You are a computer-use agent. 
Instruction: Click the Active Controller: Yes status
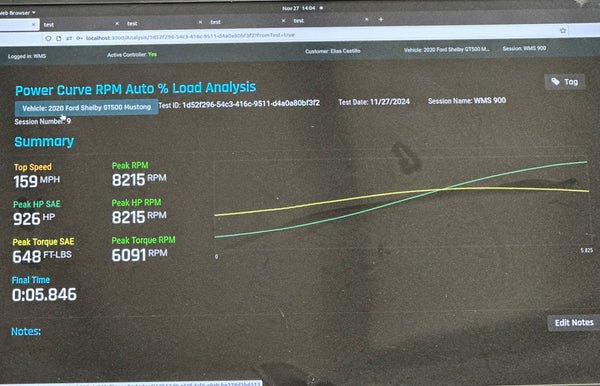pyautogui.click(x=132, y=55)
